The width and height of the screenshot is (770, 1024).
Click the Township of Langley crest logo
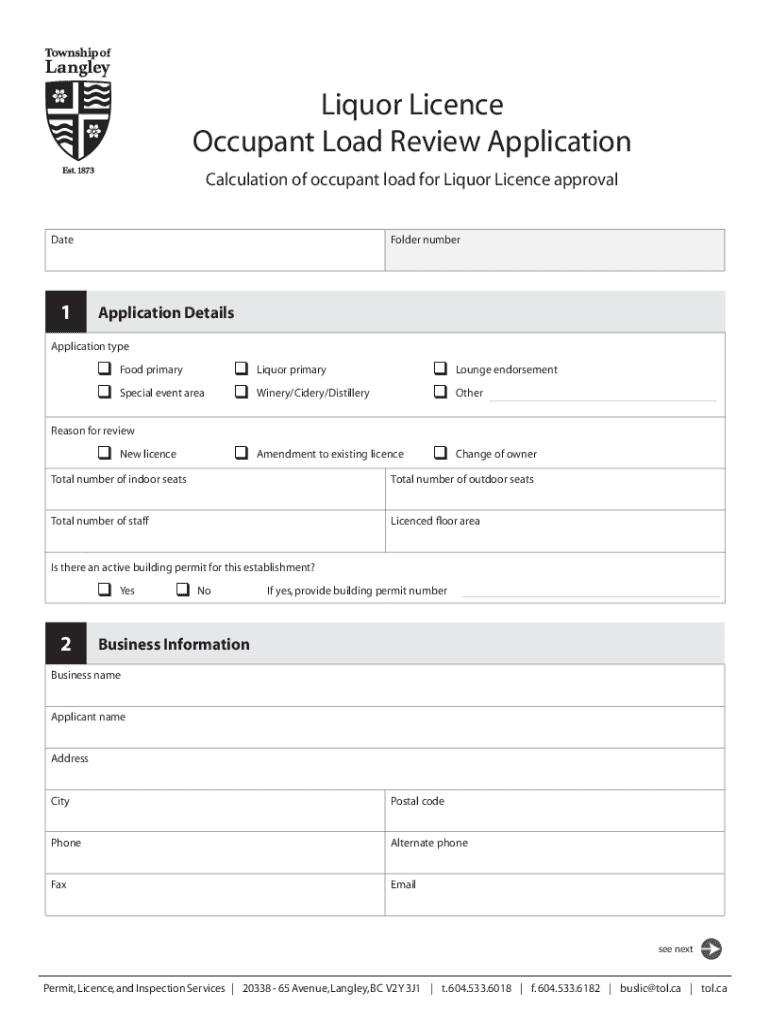(x=78, y=111)
